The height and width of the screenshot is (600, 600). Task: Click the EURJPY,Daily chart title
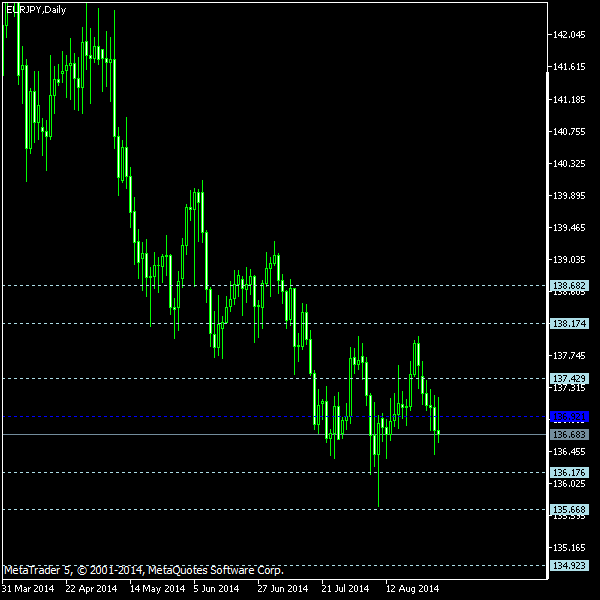click(x=36, y=10)
